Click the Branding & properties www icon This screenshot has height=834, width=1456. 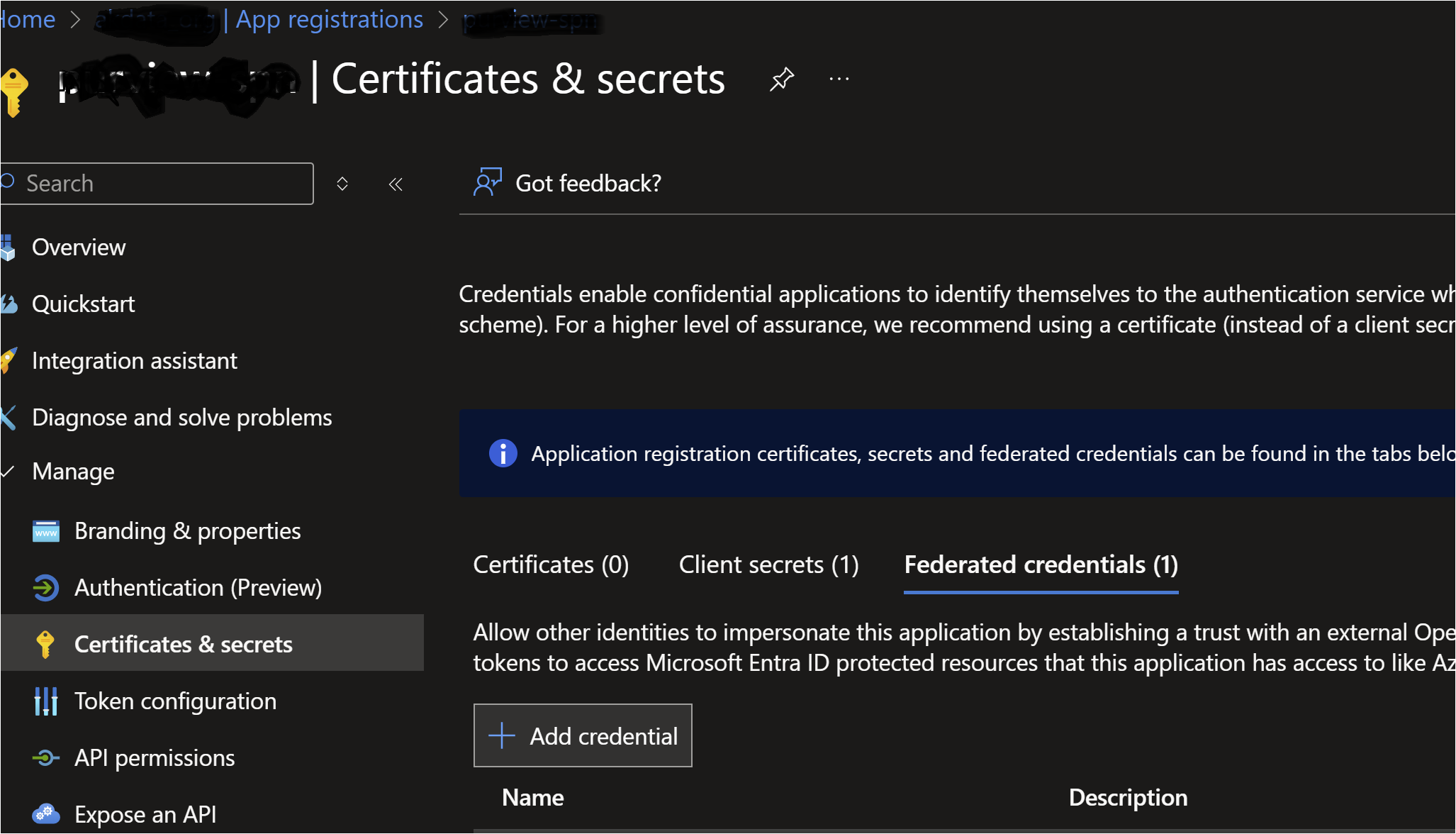(x=46, y=531)
